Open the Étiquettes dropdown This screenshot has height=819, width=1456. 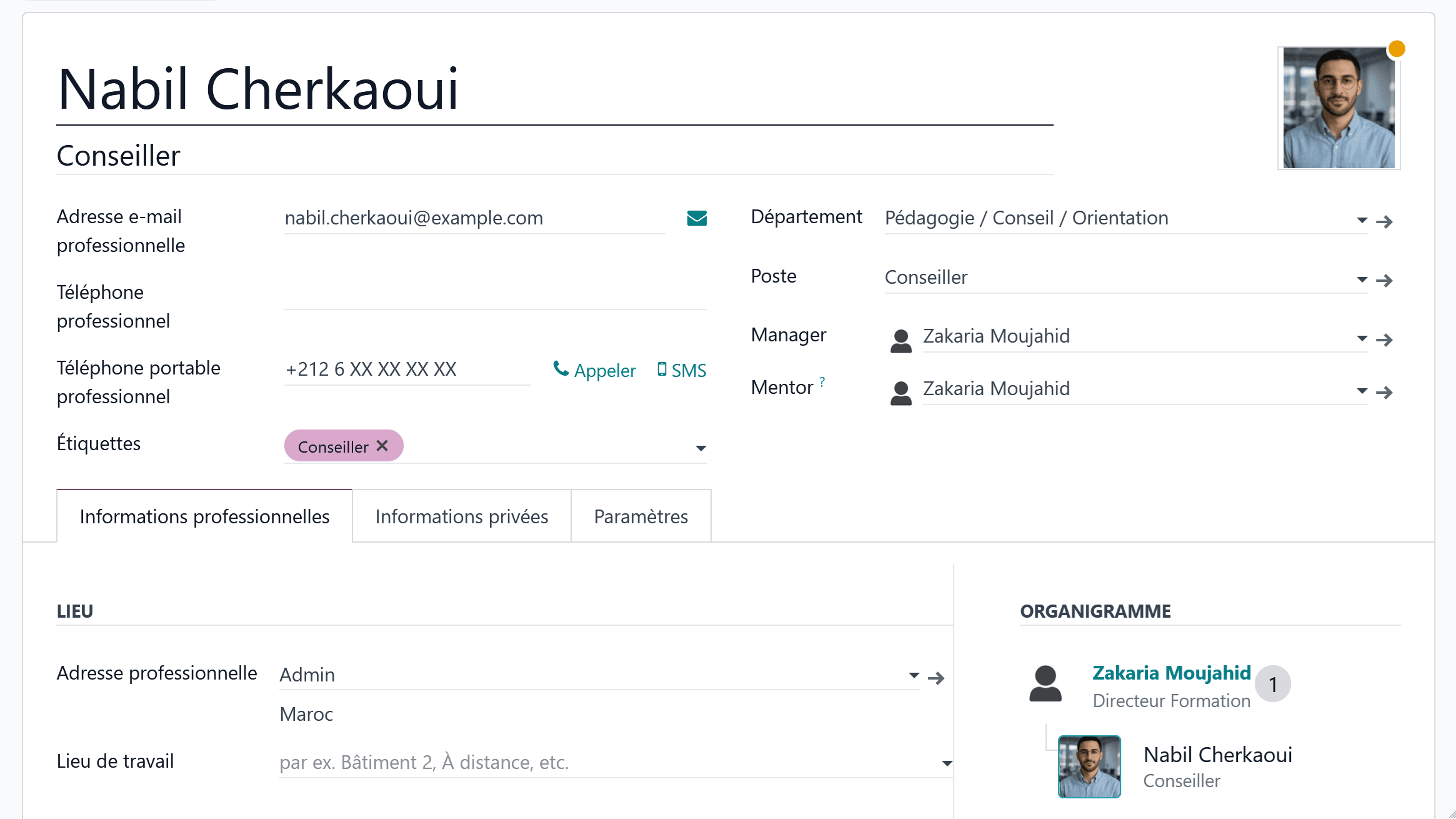click(701, 448)
